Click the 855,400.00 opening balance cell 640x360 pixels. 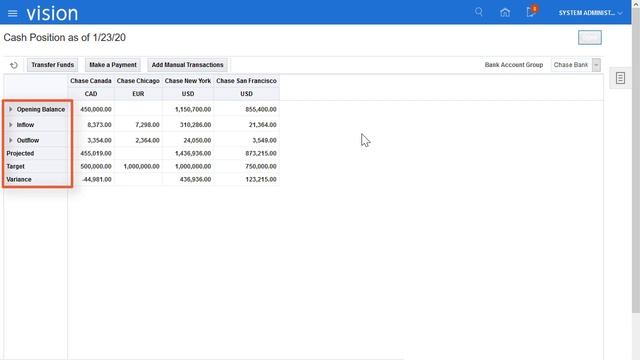point(247,109)
